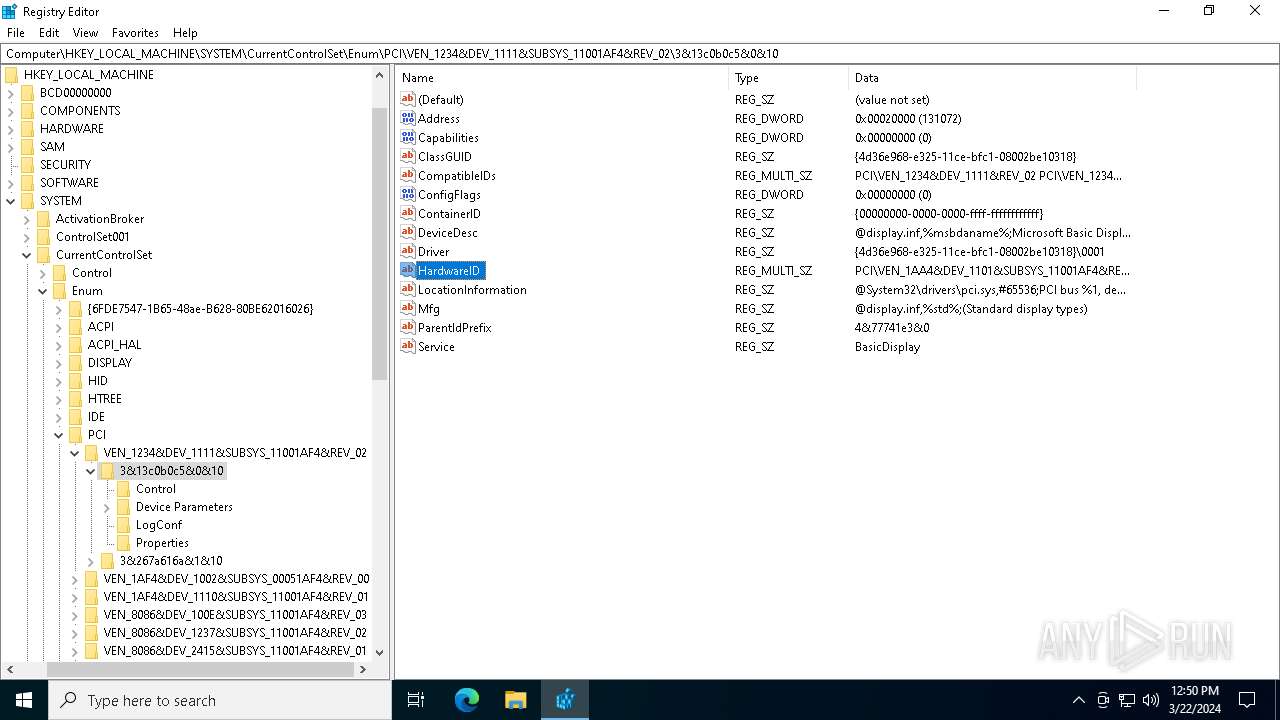Collapse the PCI key

coord(59,434)
